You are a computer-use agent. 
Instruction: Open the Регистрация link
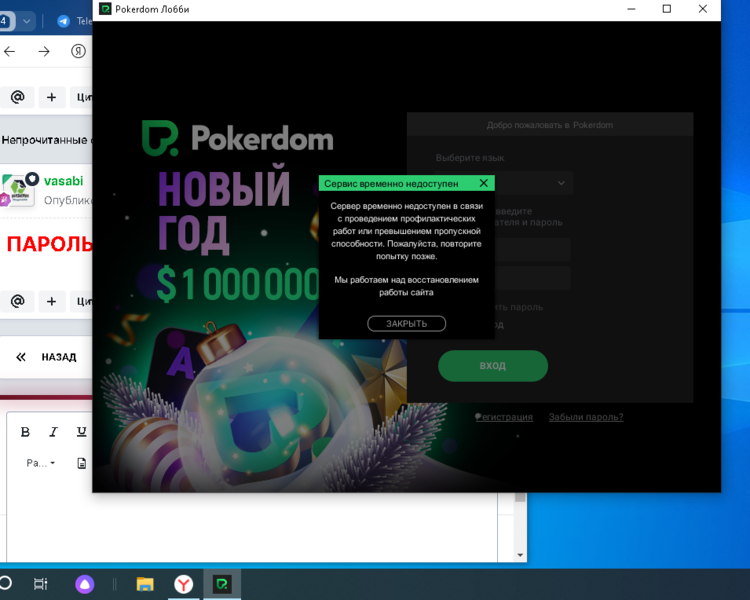point(504,417)
